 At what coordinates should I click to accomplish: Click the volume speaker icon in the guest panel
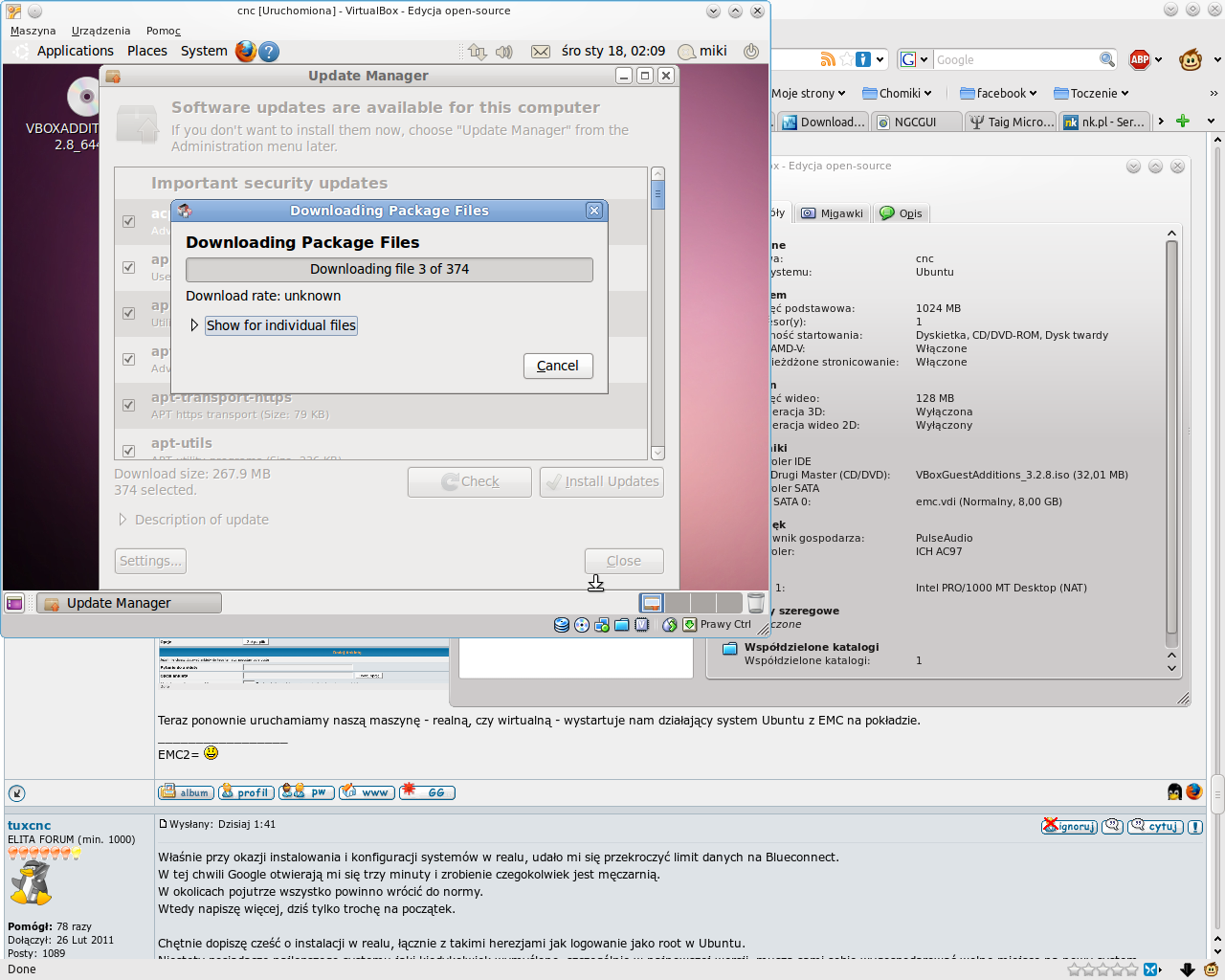click(504, 52)
